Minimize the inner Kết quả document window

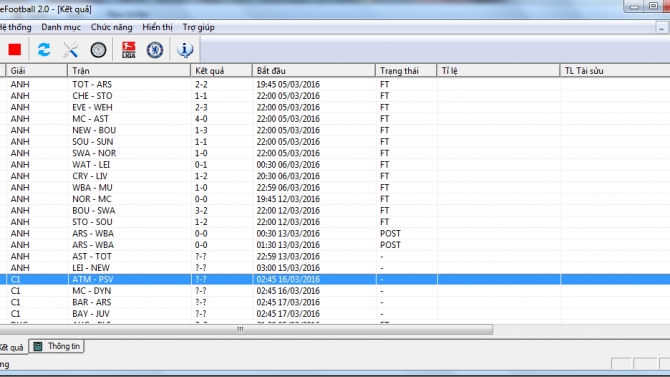[661, 28]
